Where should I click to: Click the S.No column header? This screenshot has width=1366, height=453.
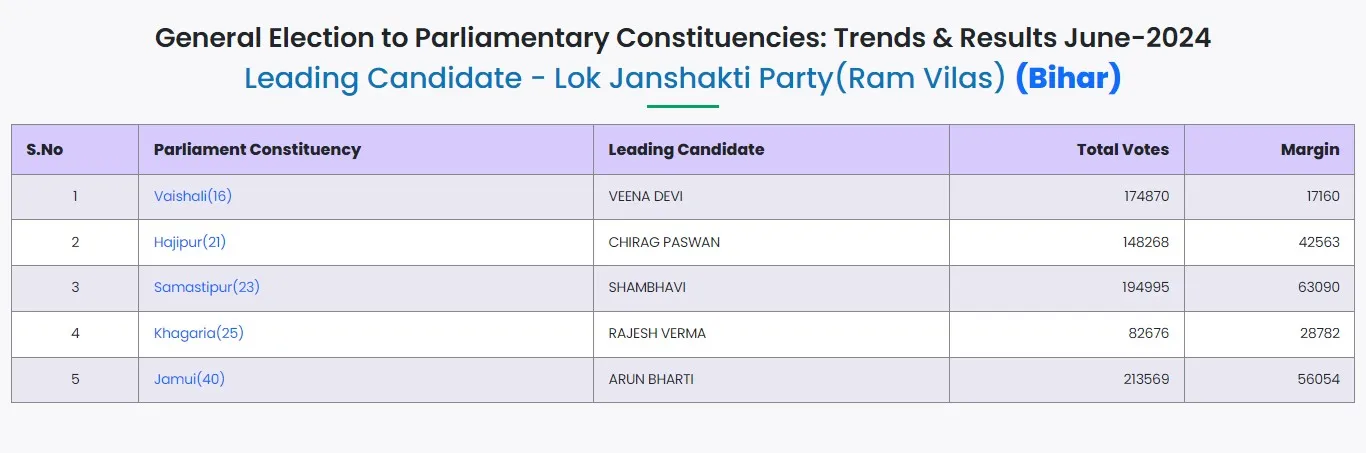45,149
